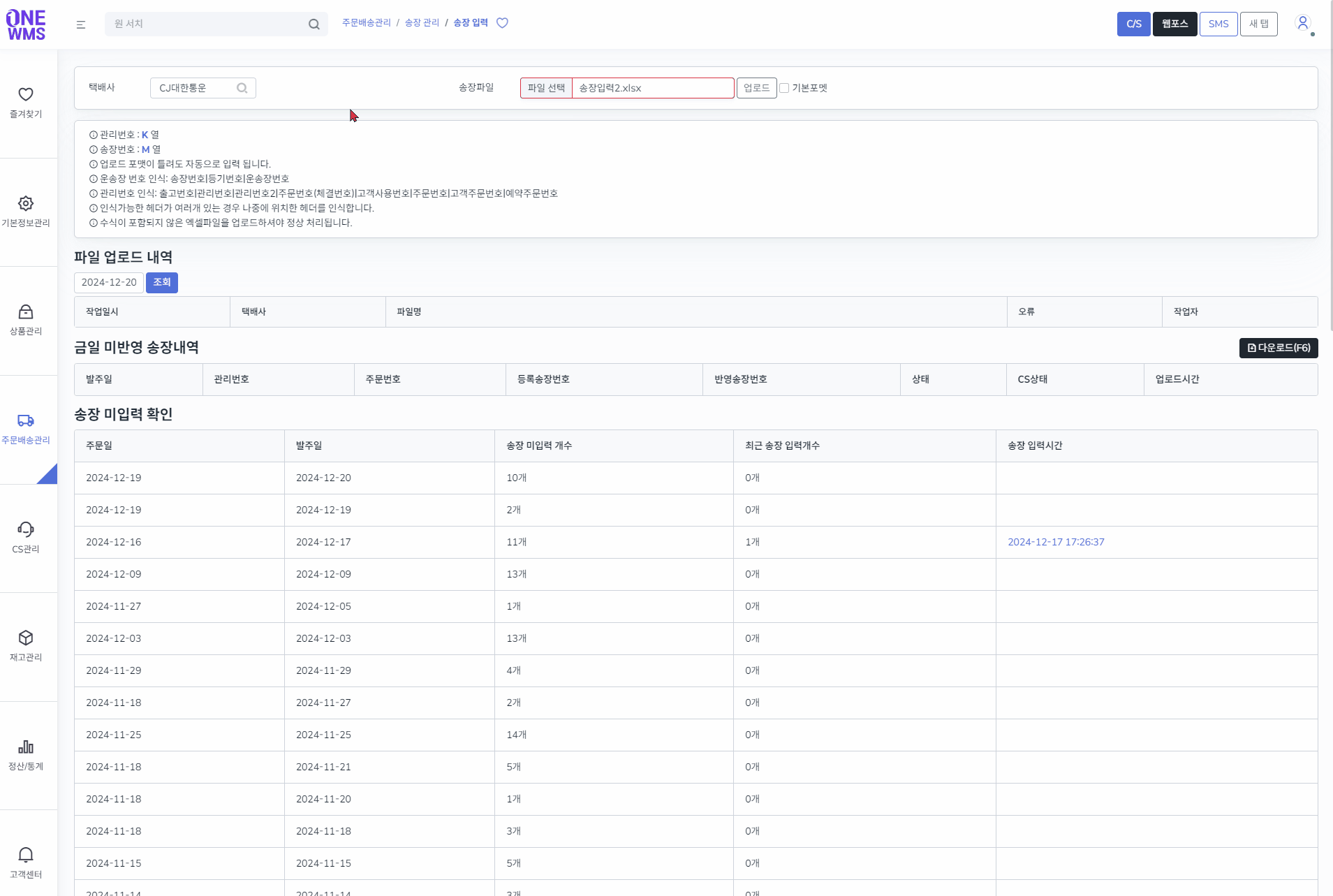This screenshot has width=1333, height=896.
Task: Open the user profile icon
Action: pos(1302,23)
